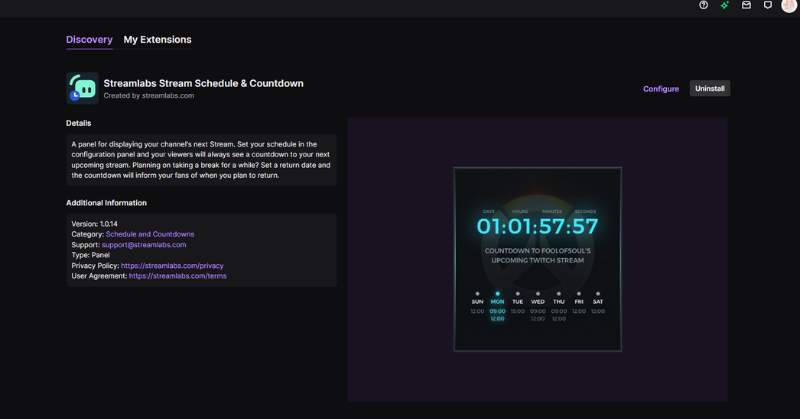
Task: Switch to the My Extensions tab
Action: (157, 39)
